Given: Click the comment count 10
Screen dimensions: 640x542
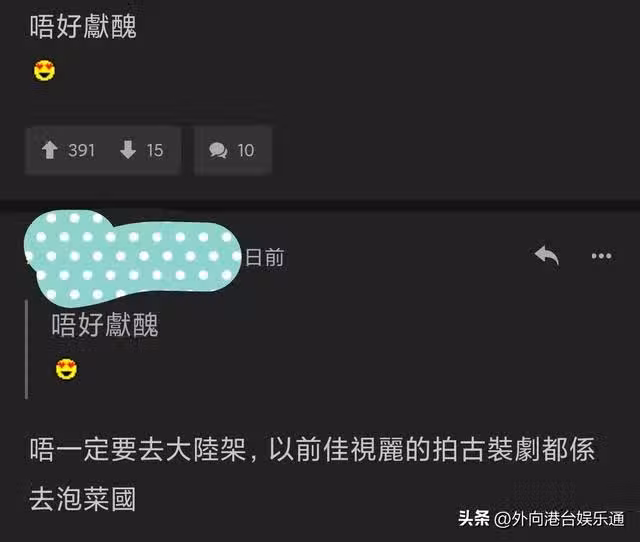Looking at the screenshot, I should pyautogui.click(x=246, y=150).
